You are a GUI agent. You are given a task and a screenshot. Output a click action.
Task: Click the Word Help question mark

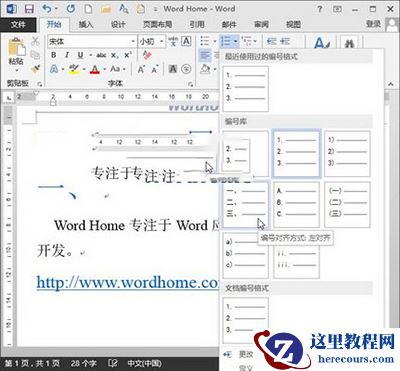tap(320, 9)
